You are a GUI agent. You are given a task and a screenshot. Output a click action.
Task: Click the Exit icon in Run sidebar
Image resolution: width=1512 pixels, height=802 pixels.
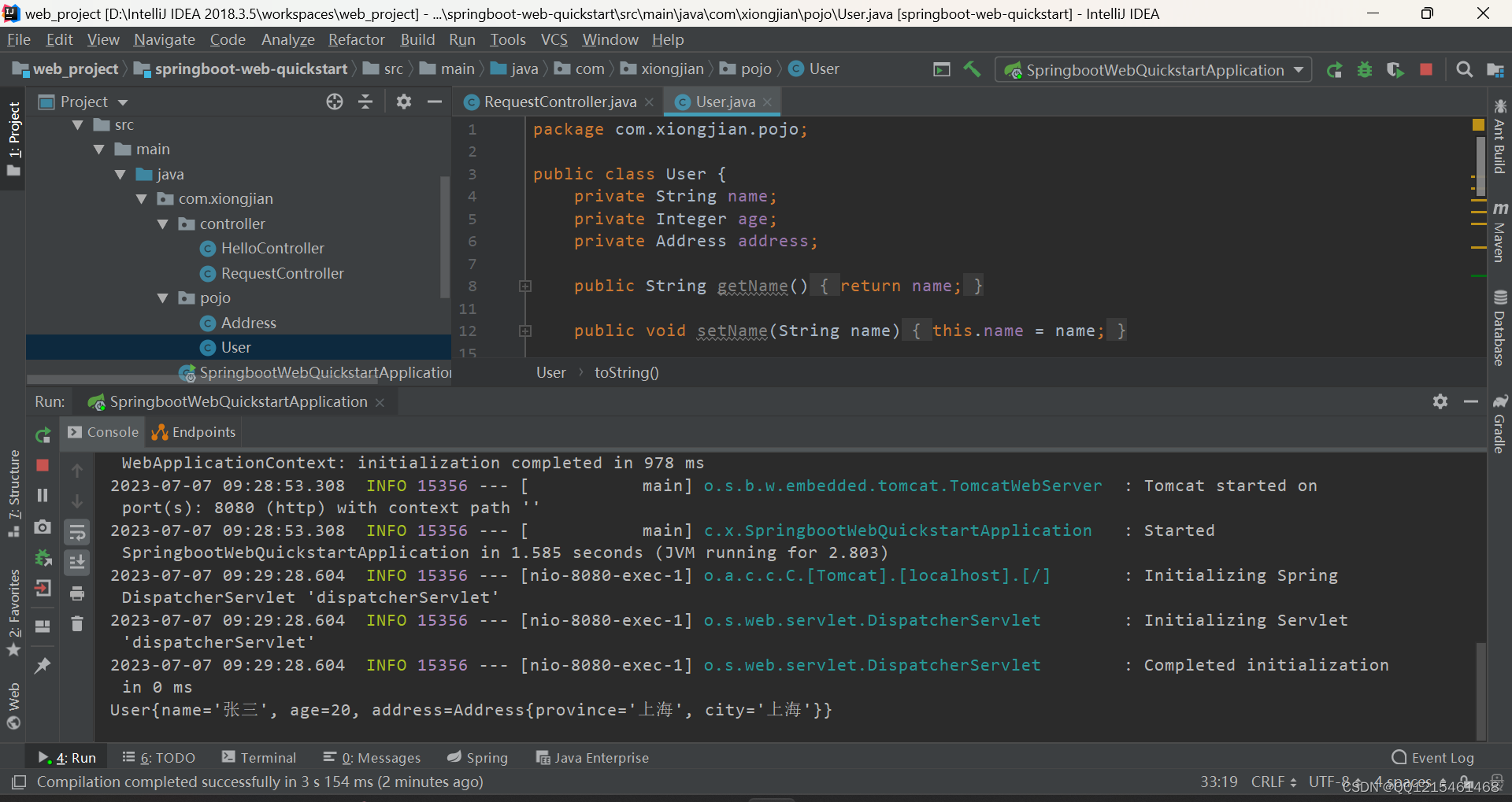[x=43, y=588]
